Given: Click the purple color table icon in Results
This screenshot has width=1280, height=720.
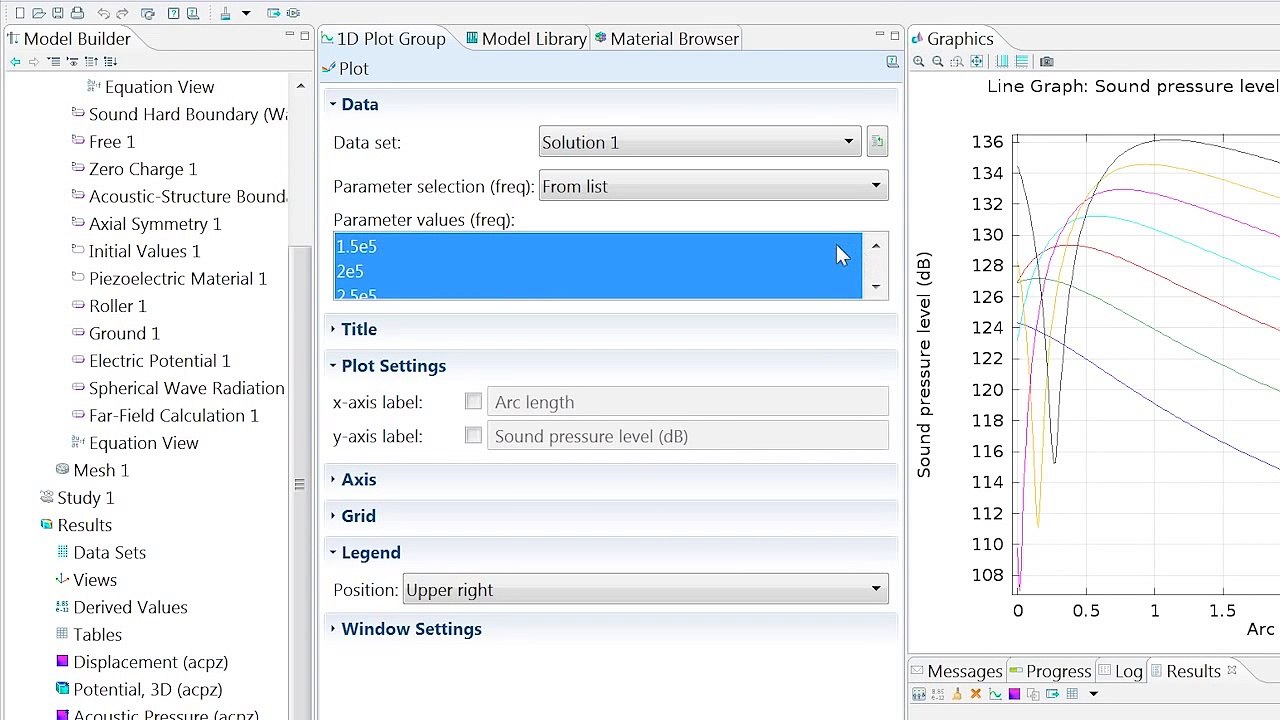Looking at the screenshot, I should pos(1014,694).
